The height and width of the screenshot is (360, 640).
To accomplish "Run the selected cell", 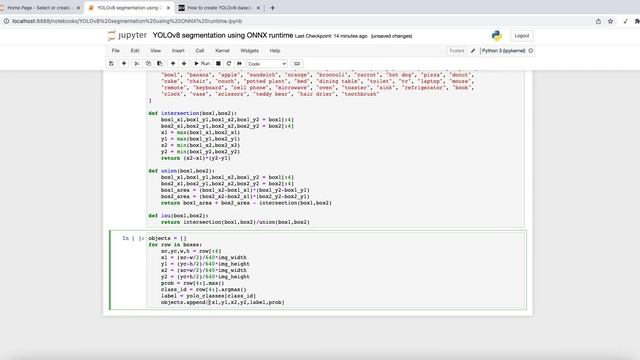I will [x=202, y=64].
